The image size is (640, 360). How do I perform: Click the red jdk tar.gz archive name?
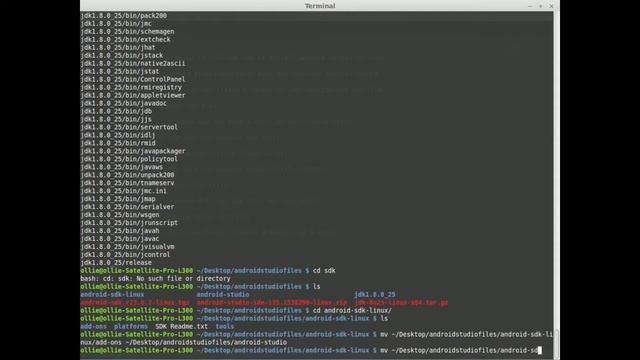(x=401, y=302)
